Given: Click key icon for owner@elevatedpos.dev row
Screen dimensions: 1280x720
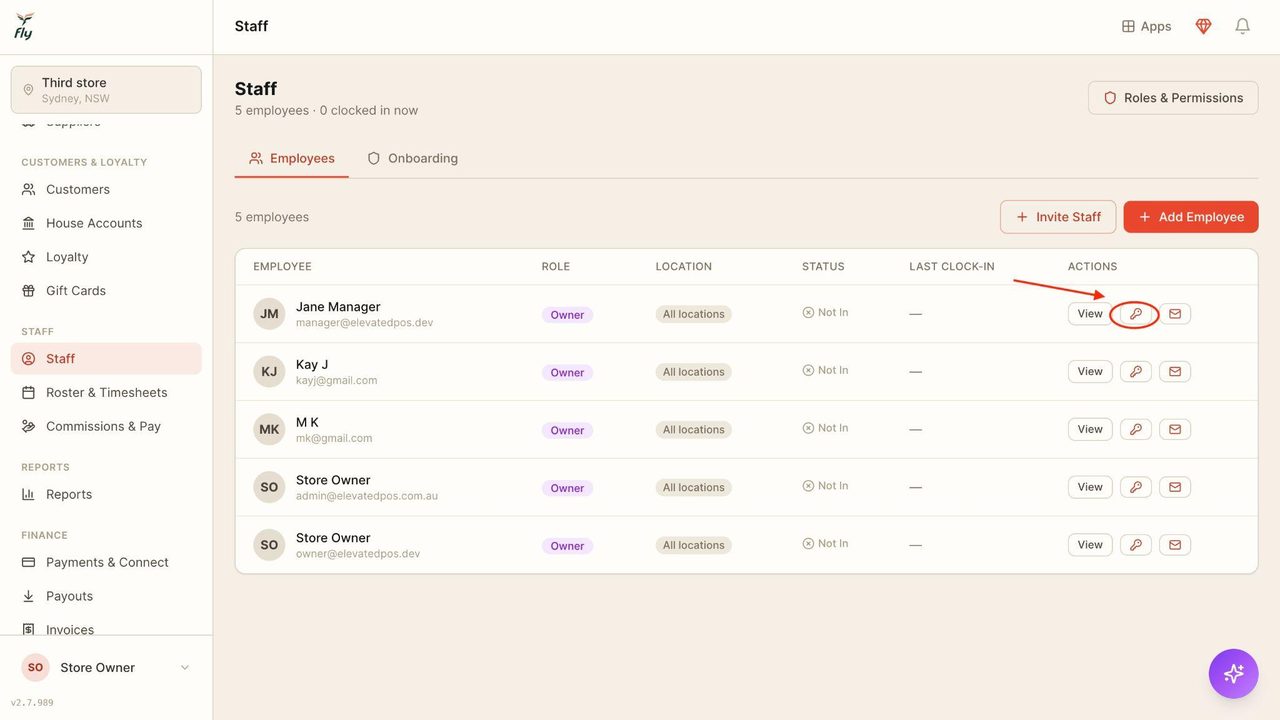Looking at the screenshot, I should 1135,546.
